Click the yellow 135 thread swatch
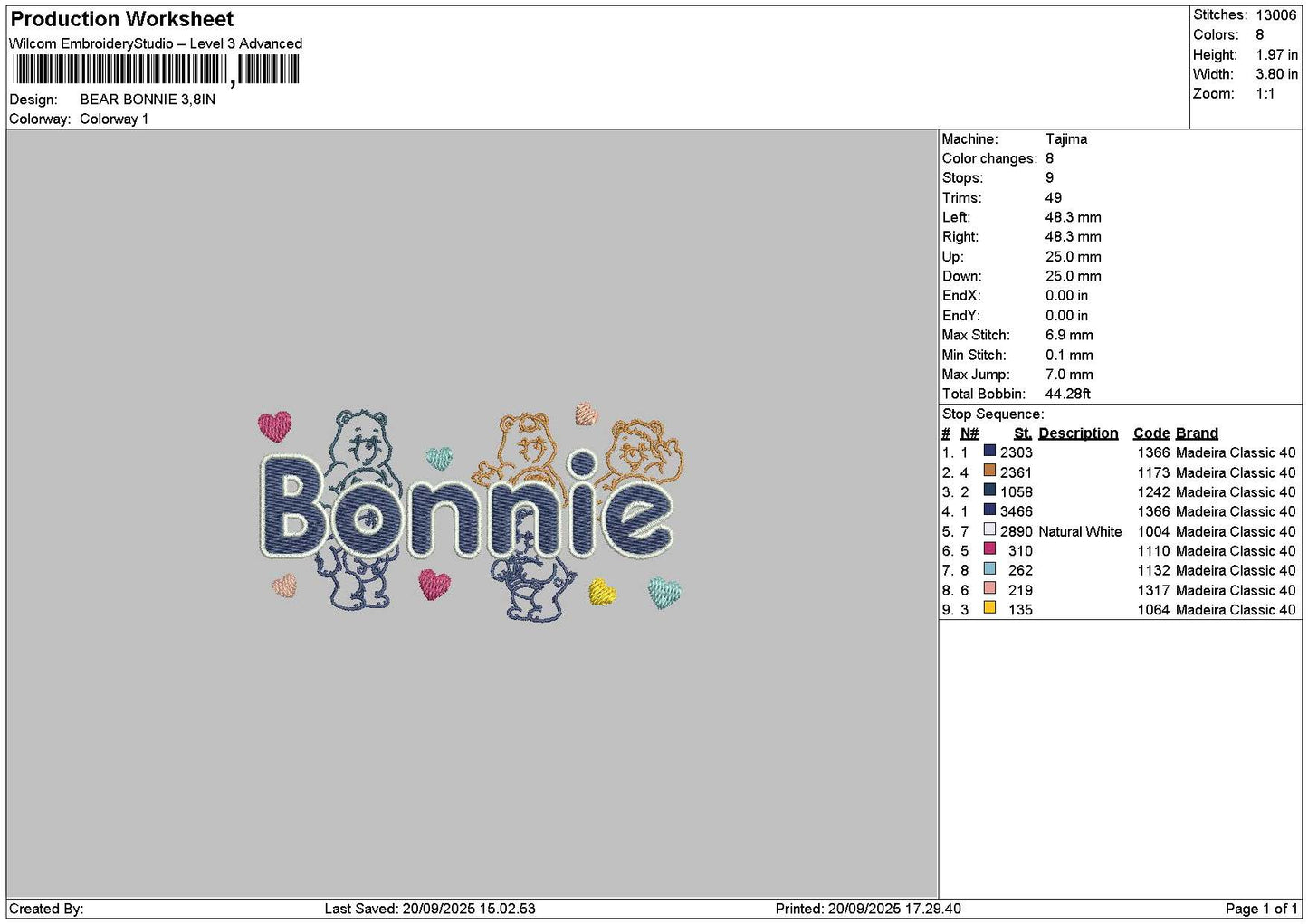The image size is (1308, 924). click(x=989, y=608)
